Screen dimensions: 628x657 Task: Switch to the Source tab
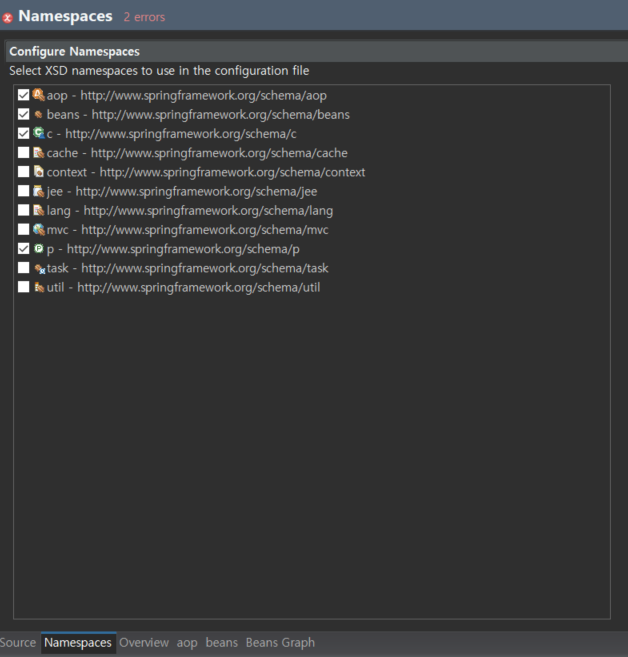18,643
